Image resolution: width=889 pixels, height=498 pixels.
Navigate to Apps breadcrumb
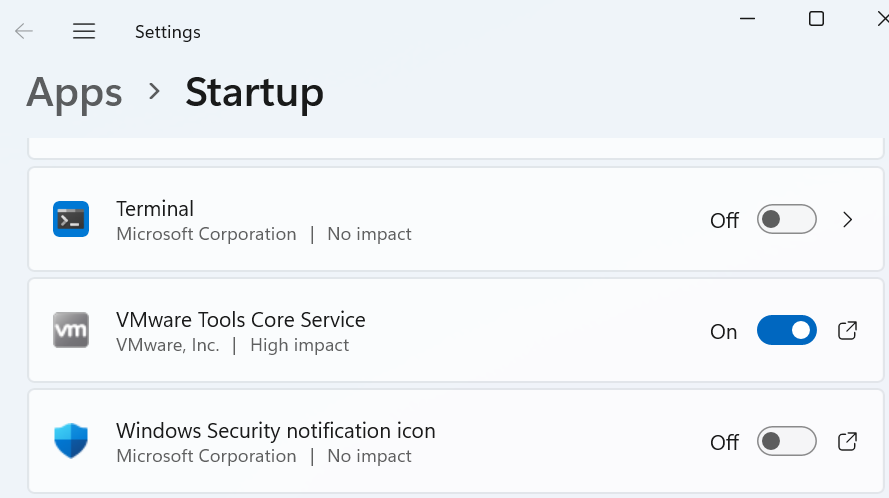[74, 92]
